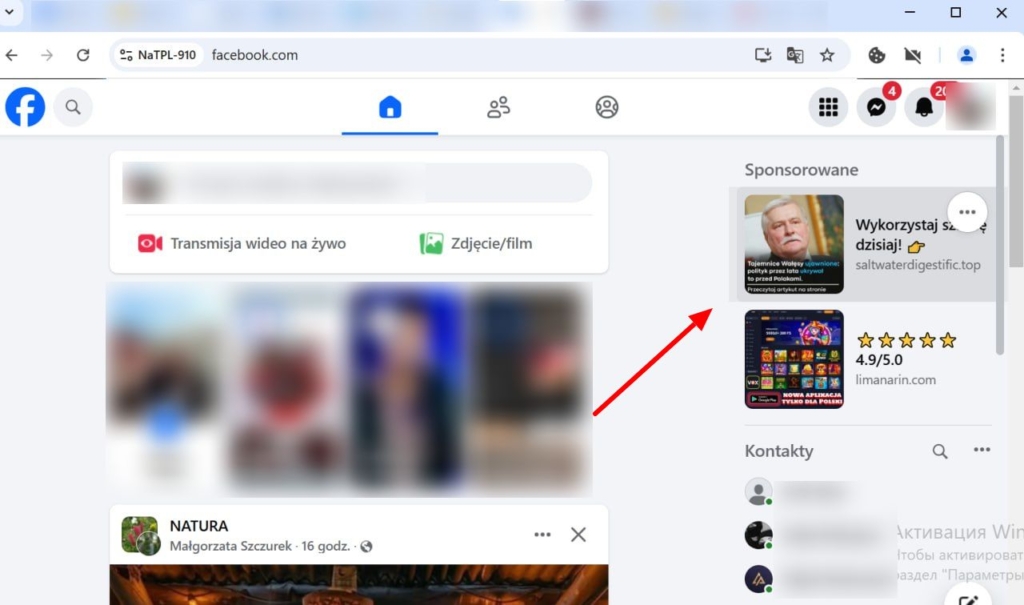
Task: Click Transmisja wideo na żywo
Action: point(243,243)
